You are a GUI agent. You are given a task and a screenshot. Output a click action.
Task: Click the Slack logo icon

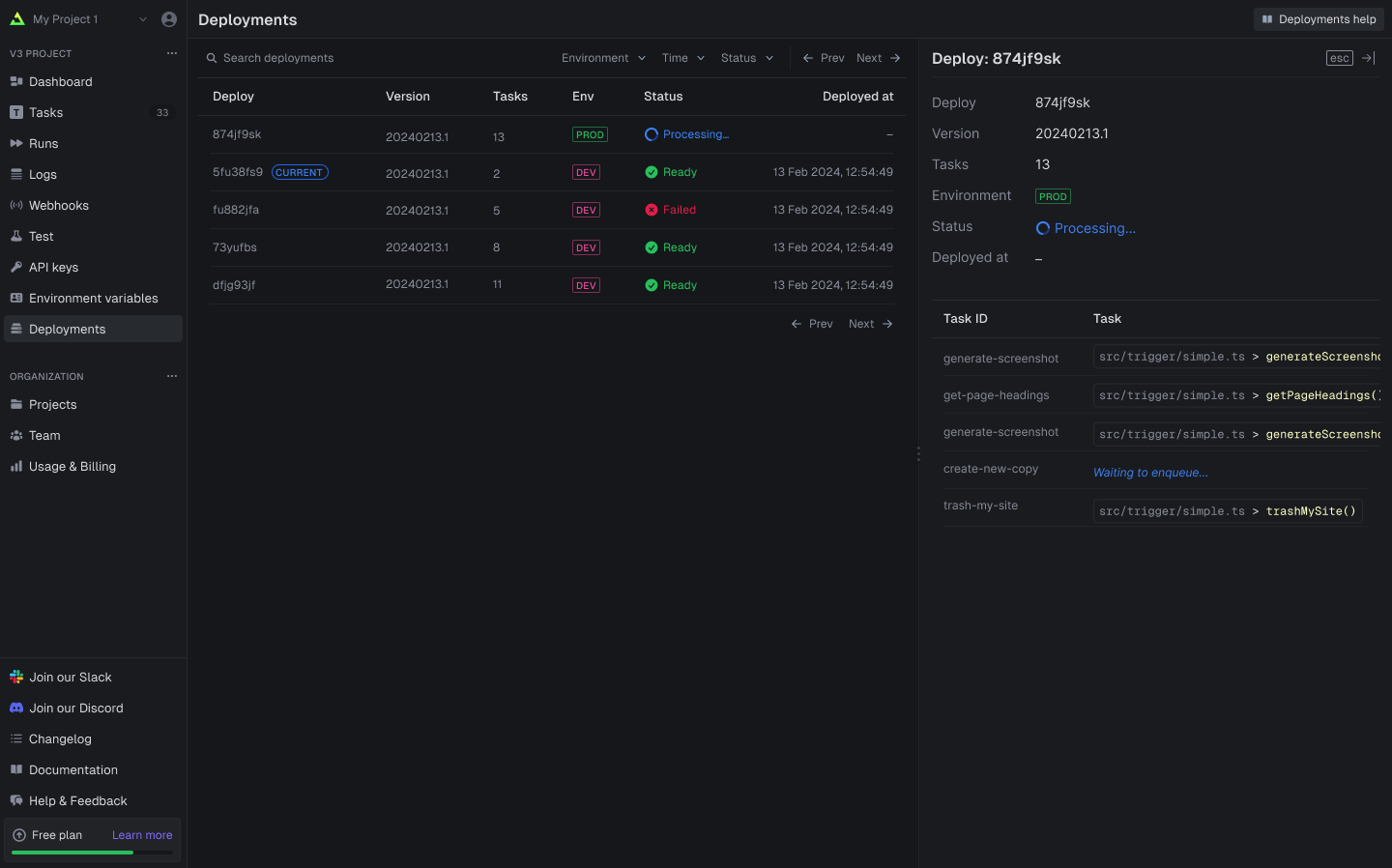coord(16,678)
